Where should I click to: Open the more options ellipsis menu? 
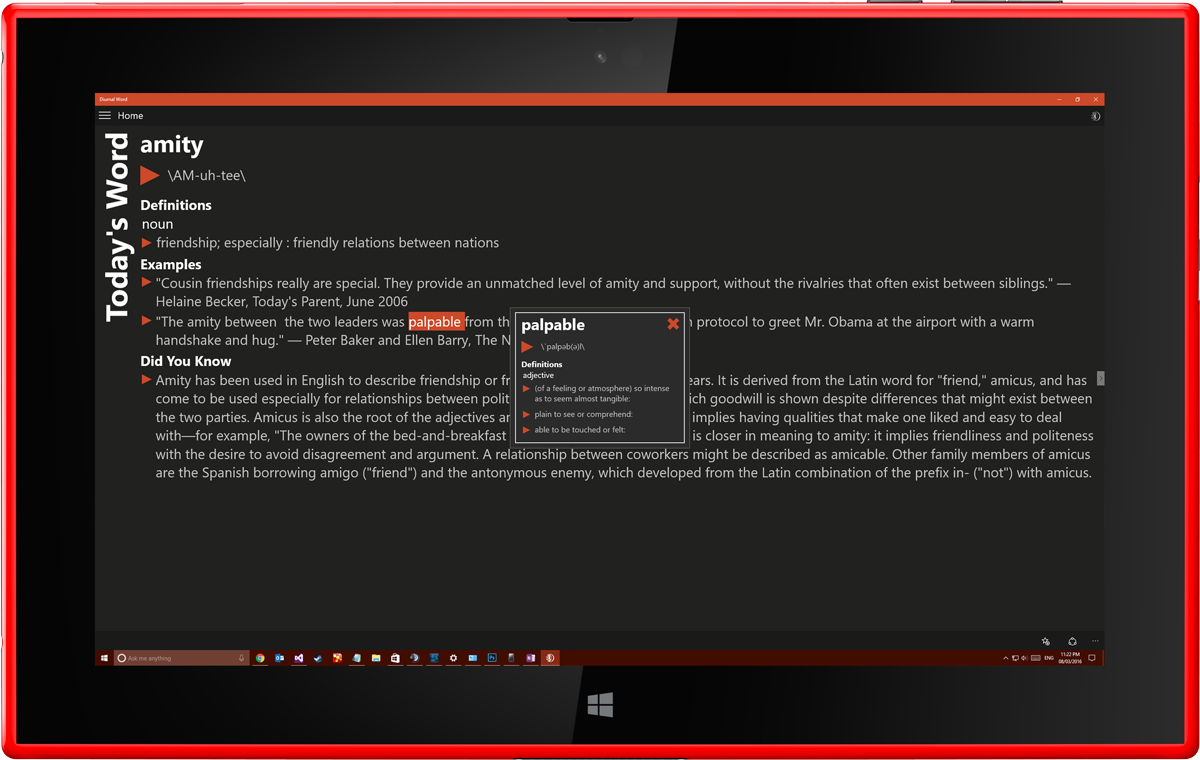(x=1096, y=642)
